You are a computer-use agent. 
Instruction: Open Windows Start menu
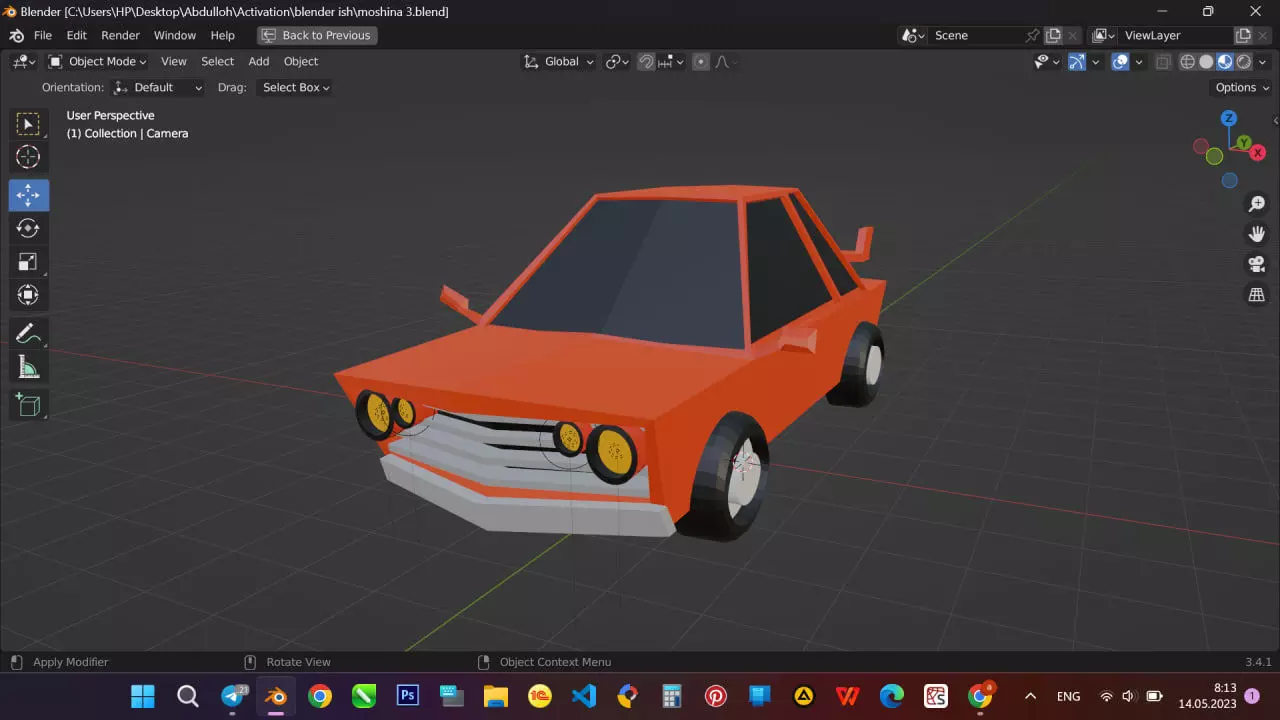143,695
